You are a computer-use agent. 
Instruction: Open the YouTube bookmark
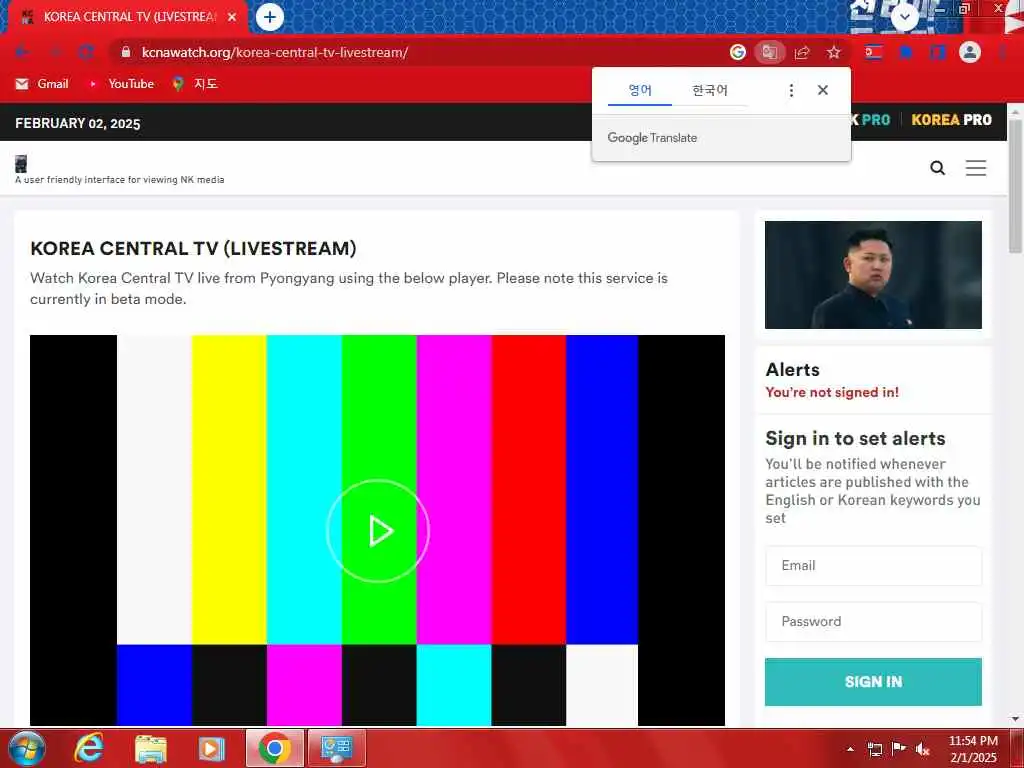[121, 84]
